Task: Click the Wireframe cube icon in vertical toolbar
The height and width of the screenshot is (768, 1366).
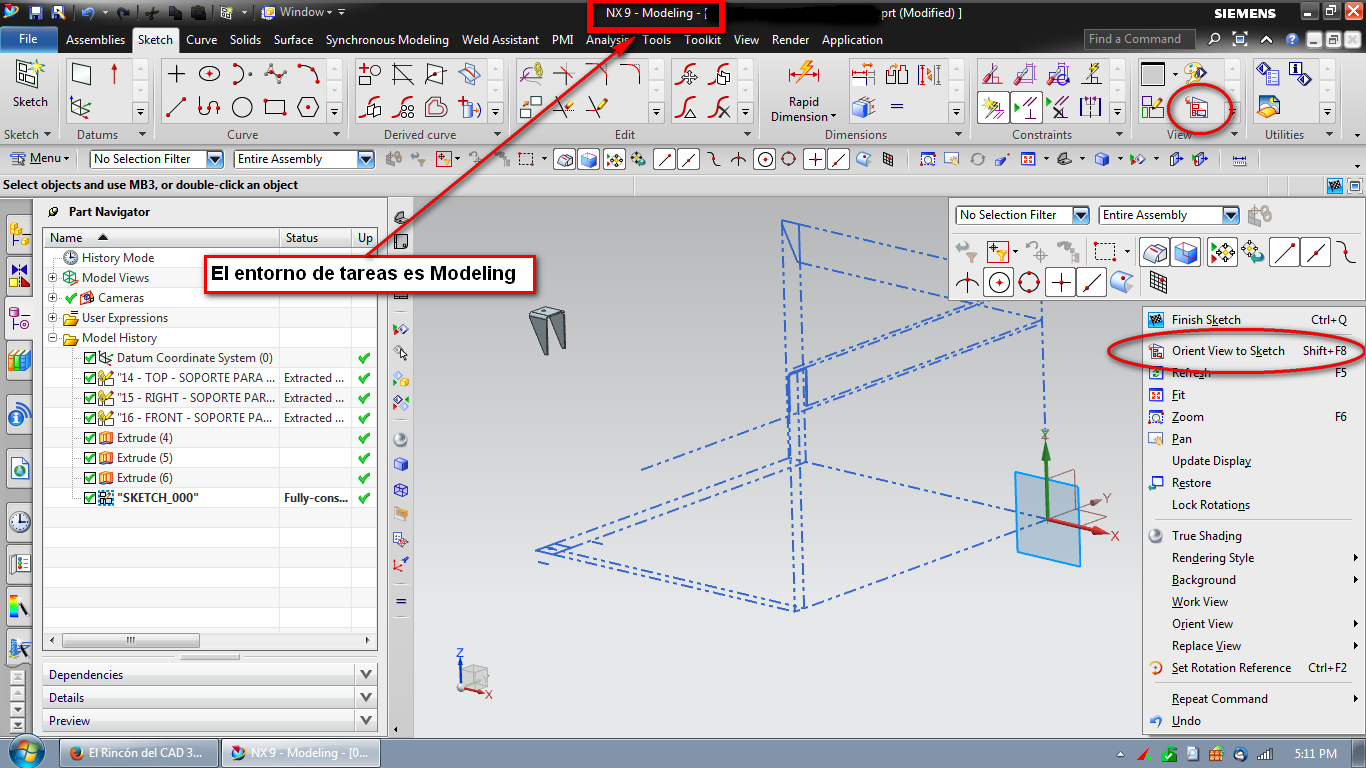Action: tap(401, 490)
